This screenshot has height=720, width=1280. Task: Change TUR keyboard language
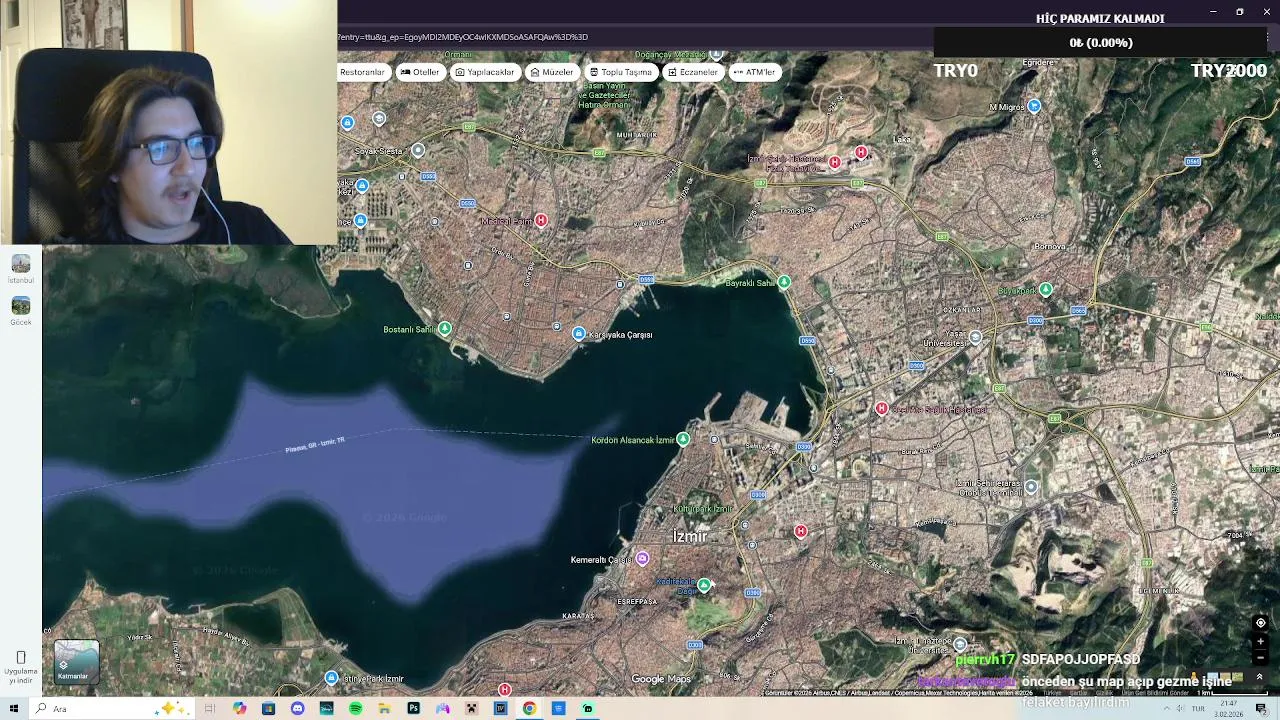pos(1198,708)
